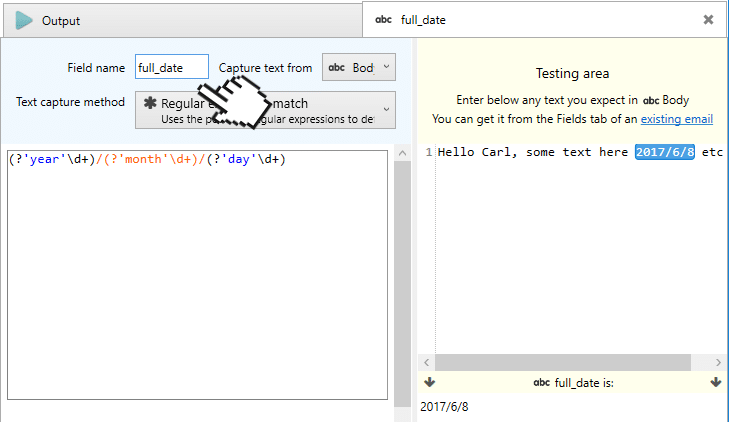Click inside the regular expression editor
This screenshot has height=422, width=729.
pyautogui.click(x=197, y=274)
